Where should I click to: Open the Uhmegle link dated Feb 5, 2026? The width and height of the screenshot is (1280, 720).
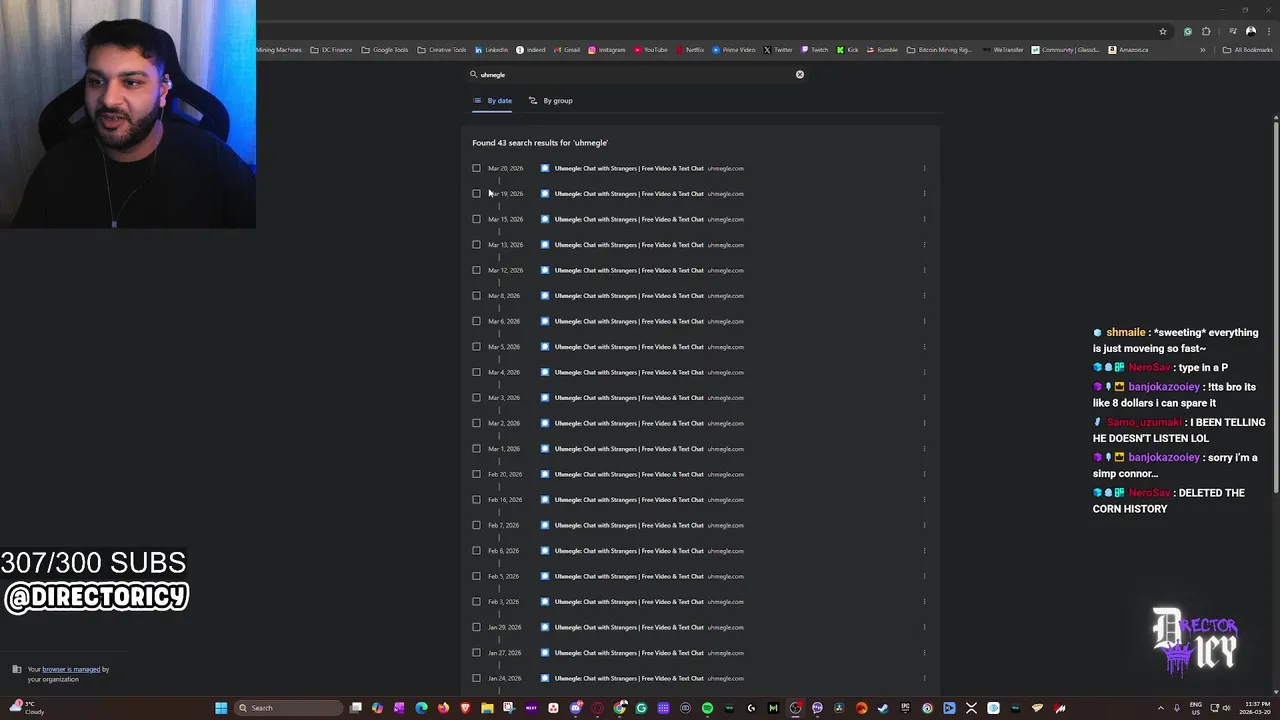[629, 576]
